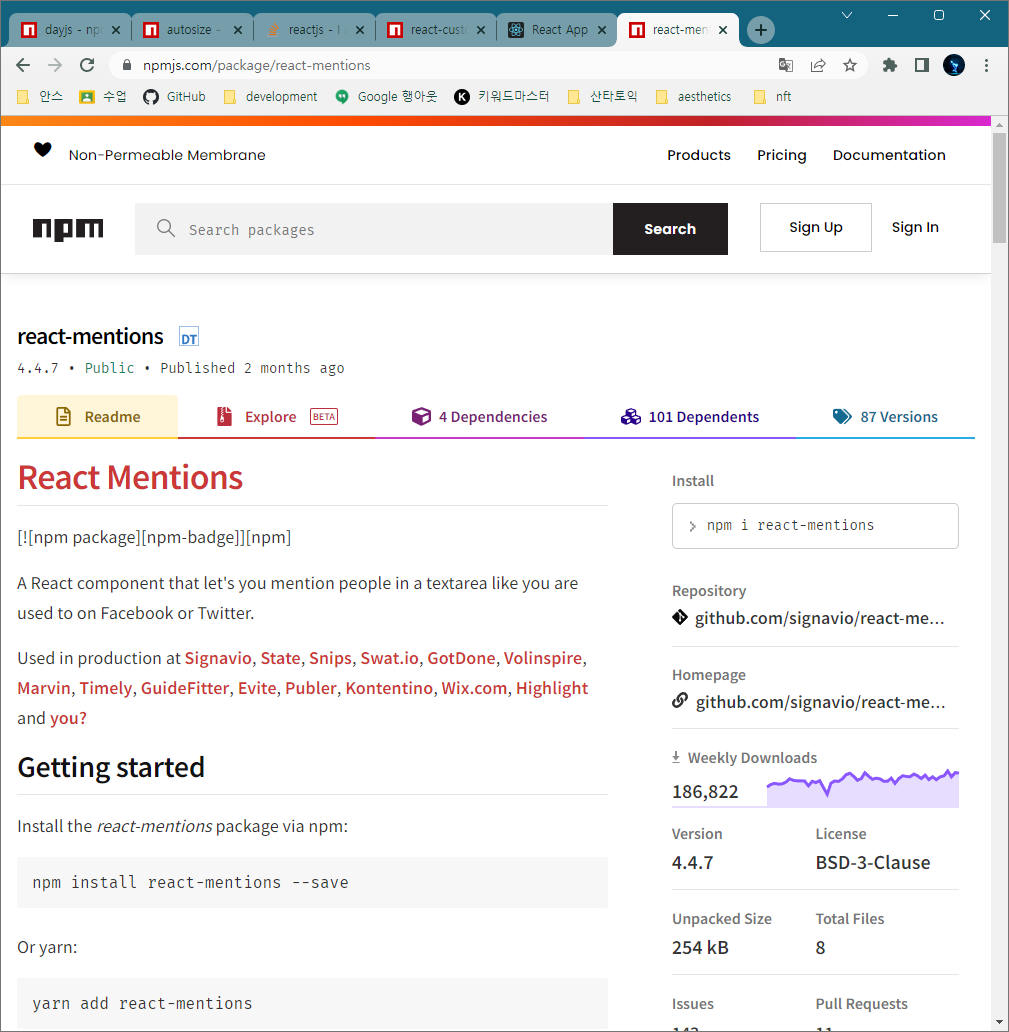This screenshot has height=1032, width=1009.
Task: Click the Public label
Action: (x=109, y=368)
